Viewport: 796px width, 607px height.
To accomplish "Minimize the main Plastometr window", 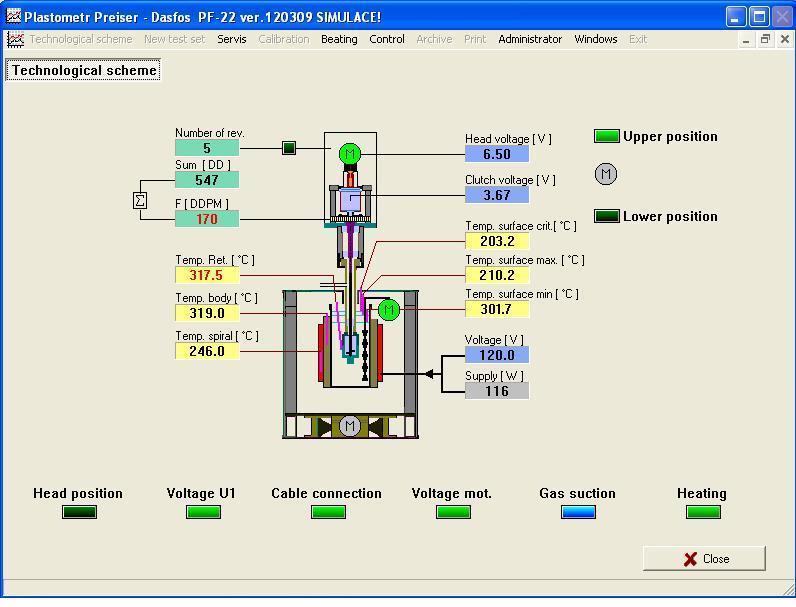I will [735, 17].
